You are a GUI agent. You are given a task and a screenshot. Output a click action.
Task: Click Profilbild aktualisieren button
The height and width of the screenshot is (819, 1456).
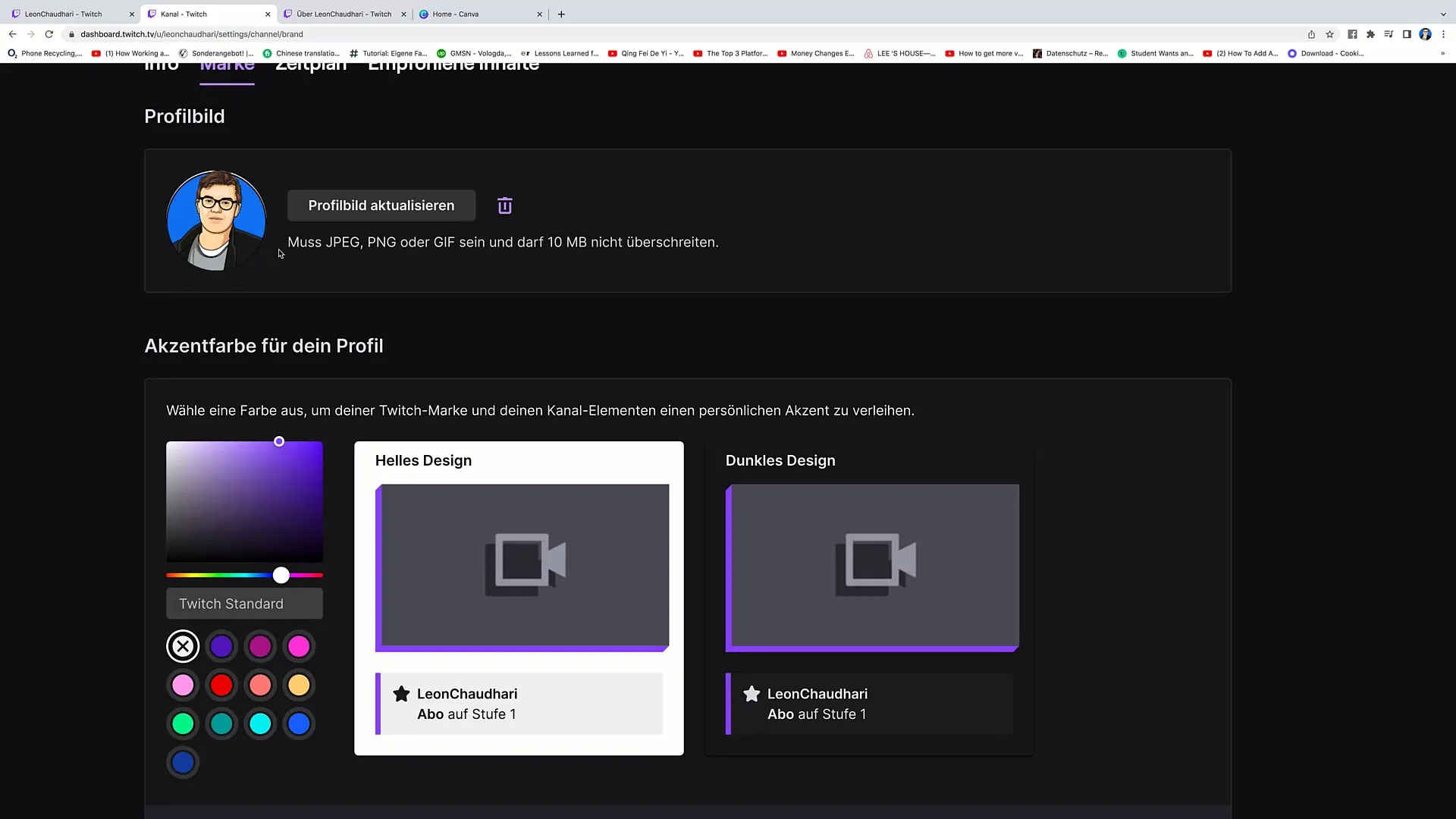coord(381,205)
